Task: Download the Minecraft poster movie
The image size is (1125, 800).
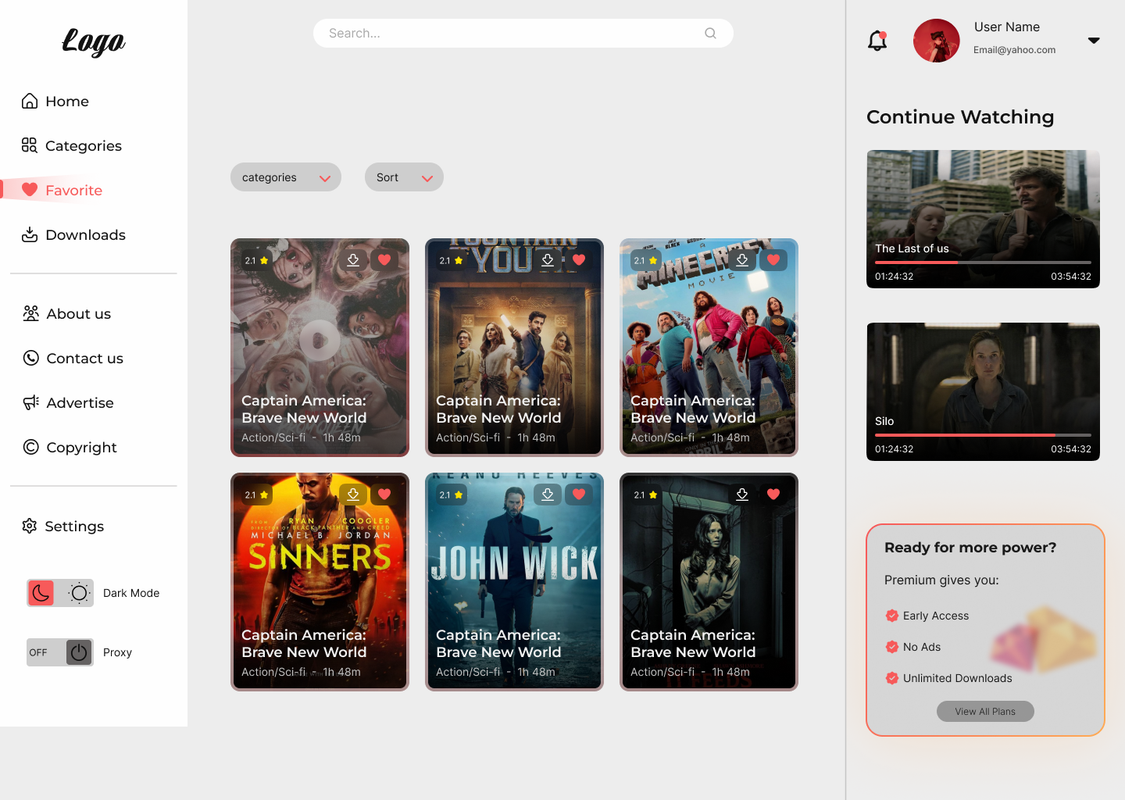Action: [x=742, y=260]
